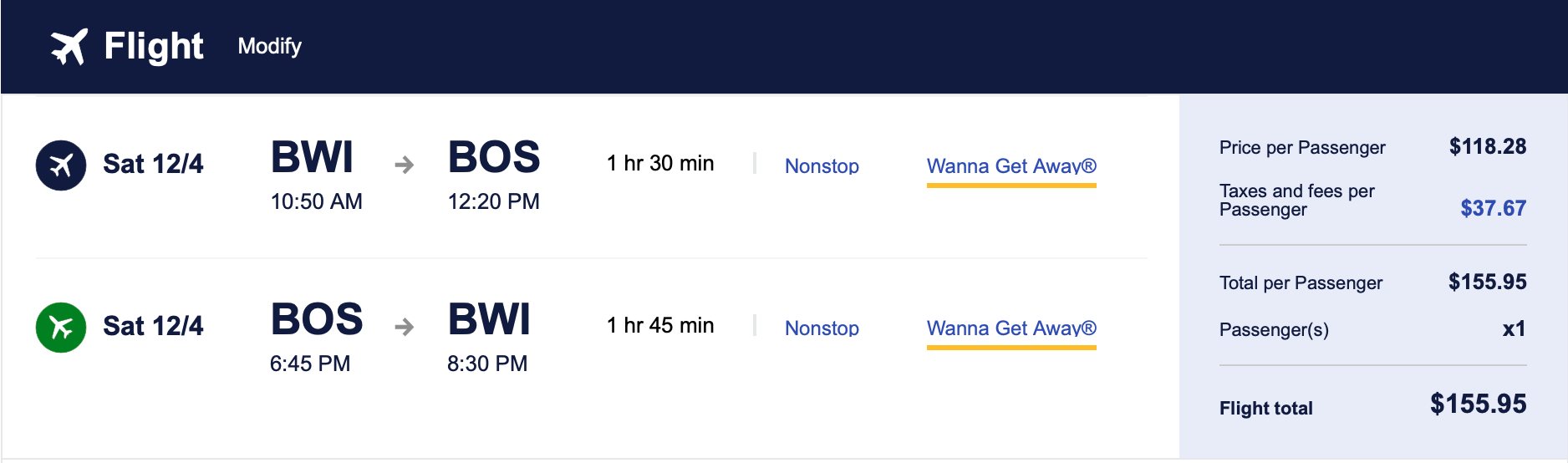Click the arrow between BWI and BOS, departing flight
Viewport: 1568px width, 463px height.
405,165
